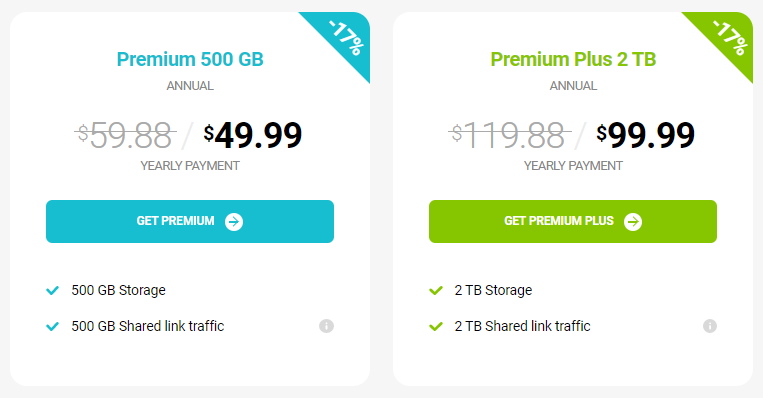Viewport: 763px width, 398px height.
Task: Open info icon for 500 GB shared link traffic
Action: [x=327, y=326]
